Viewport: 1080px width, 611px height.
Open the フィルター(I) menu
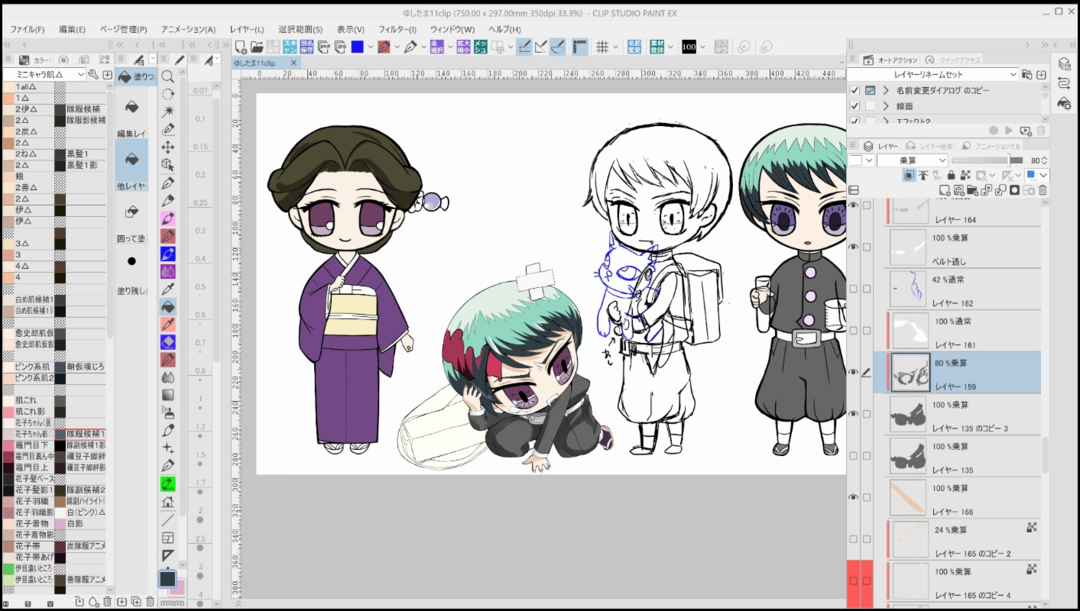tap(396, 29)
